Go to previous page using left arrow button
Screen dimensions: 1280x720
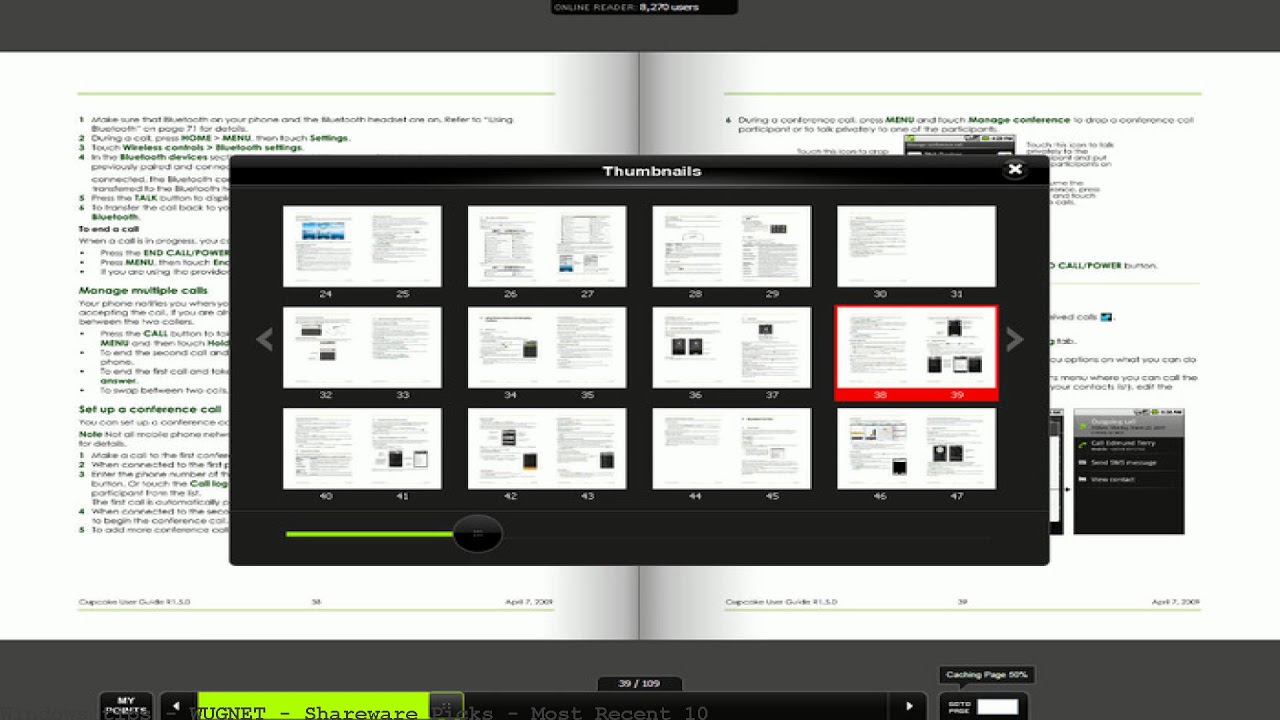[x=177, y=706]
